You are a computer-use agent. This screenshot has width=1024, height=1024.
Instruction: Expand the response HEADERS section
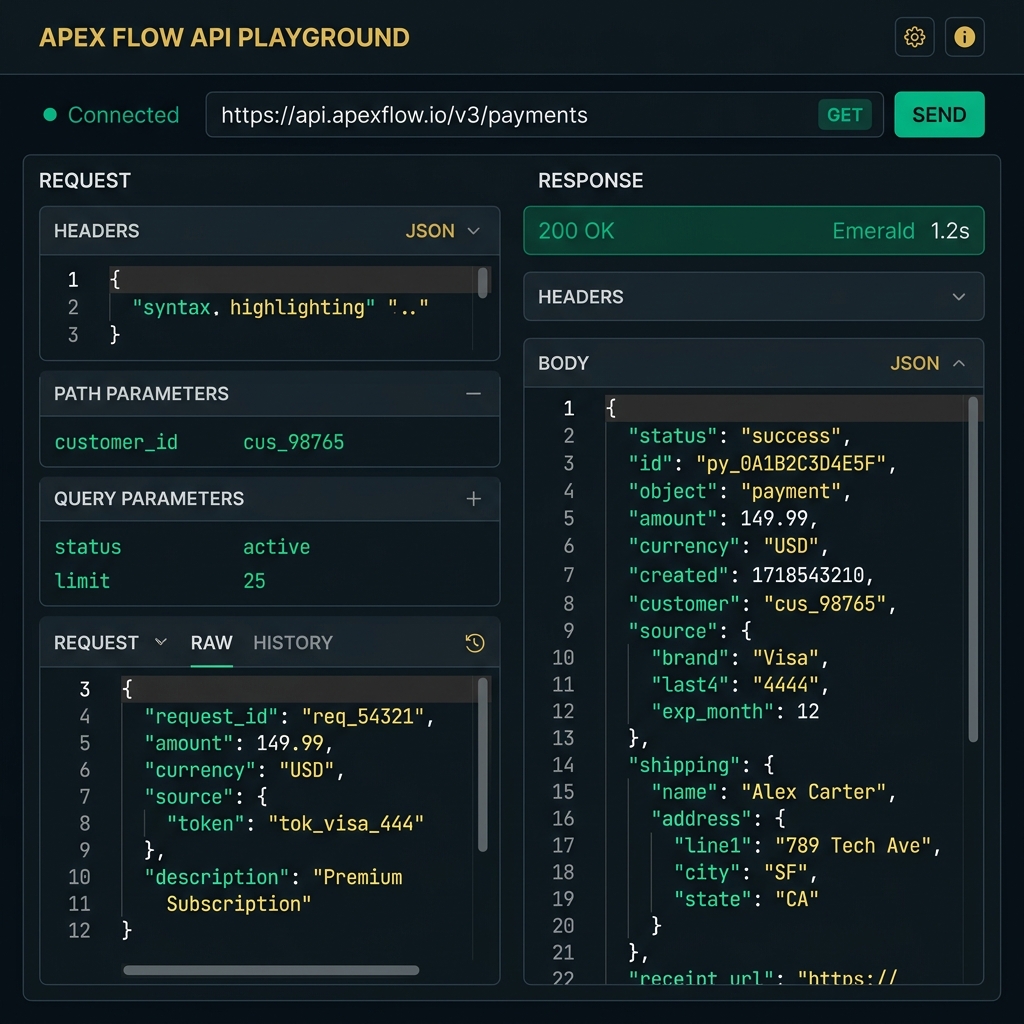[754, 296]
